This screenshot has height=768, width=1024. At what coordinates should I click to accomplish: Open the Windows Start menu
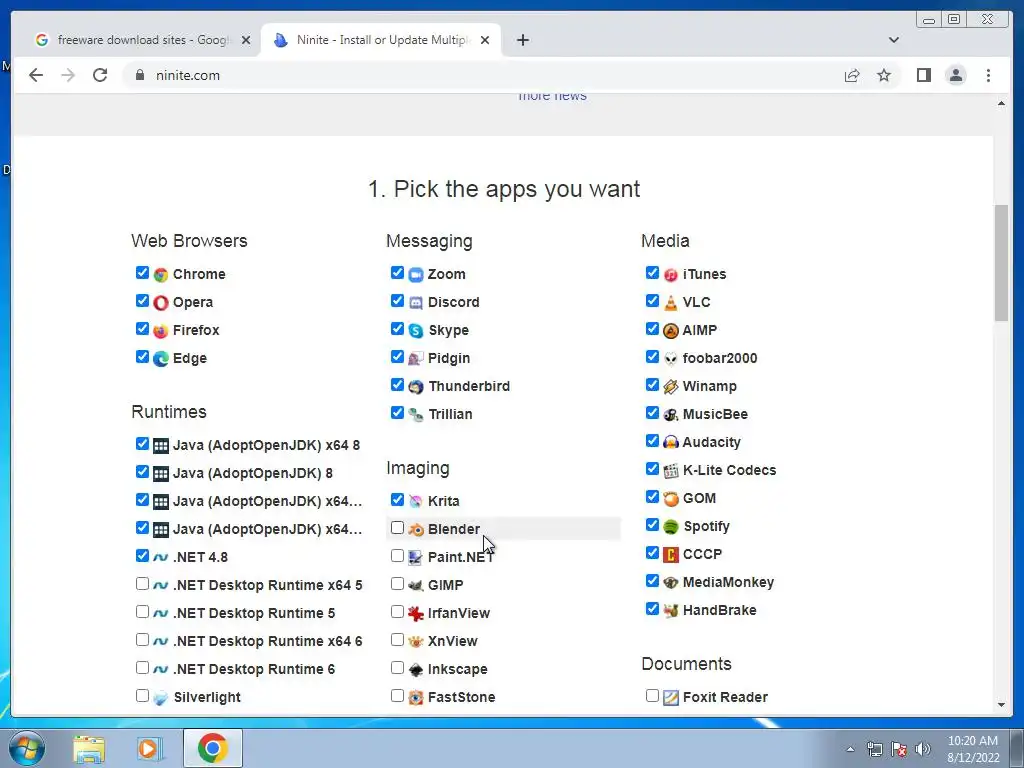click(27, 748)
